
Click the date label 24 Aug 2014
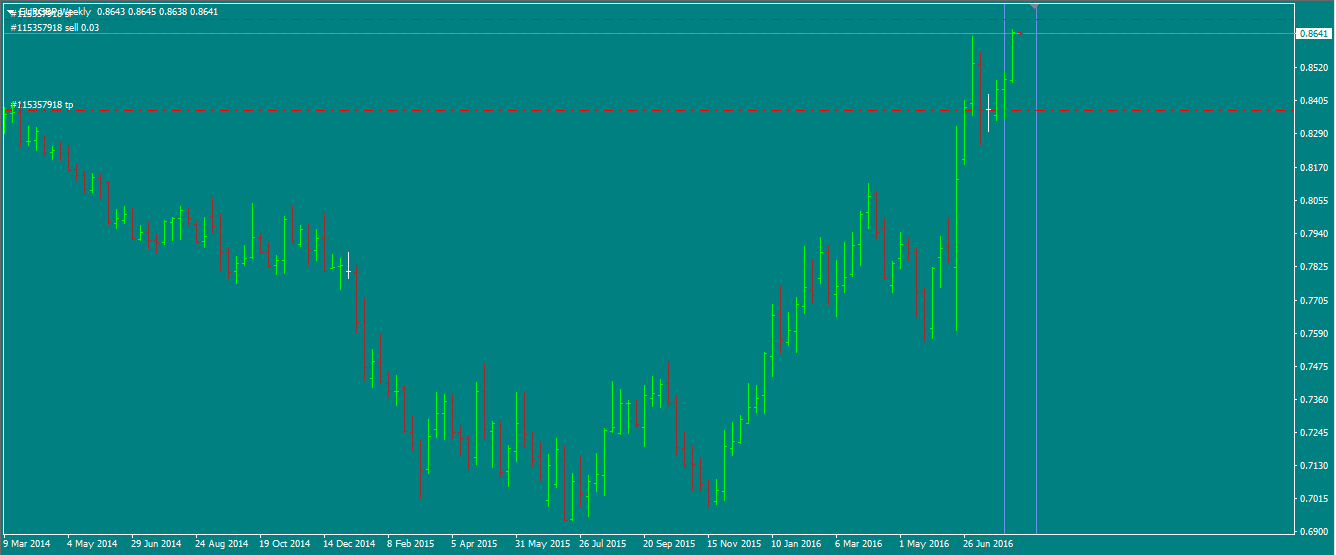[x=221, y=544]
